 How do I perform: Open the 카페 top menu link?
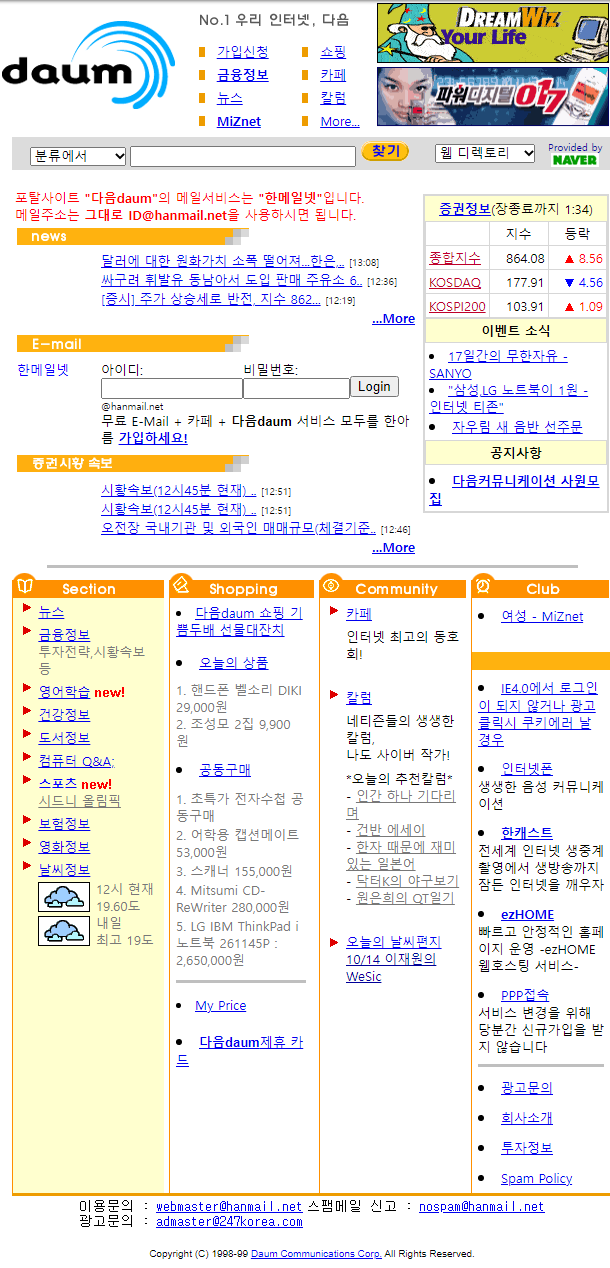[x=333, y=75]
